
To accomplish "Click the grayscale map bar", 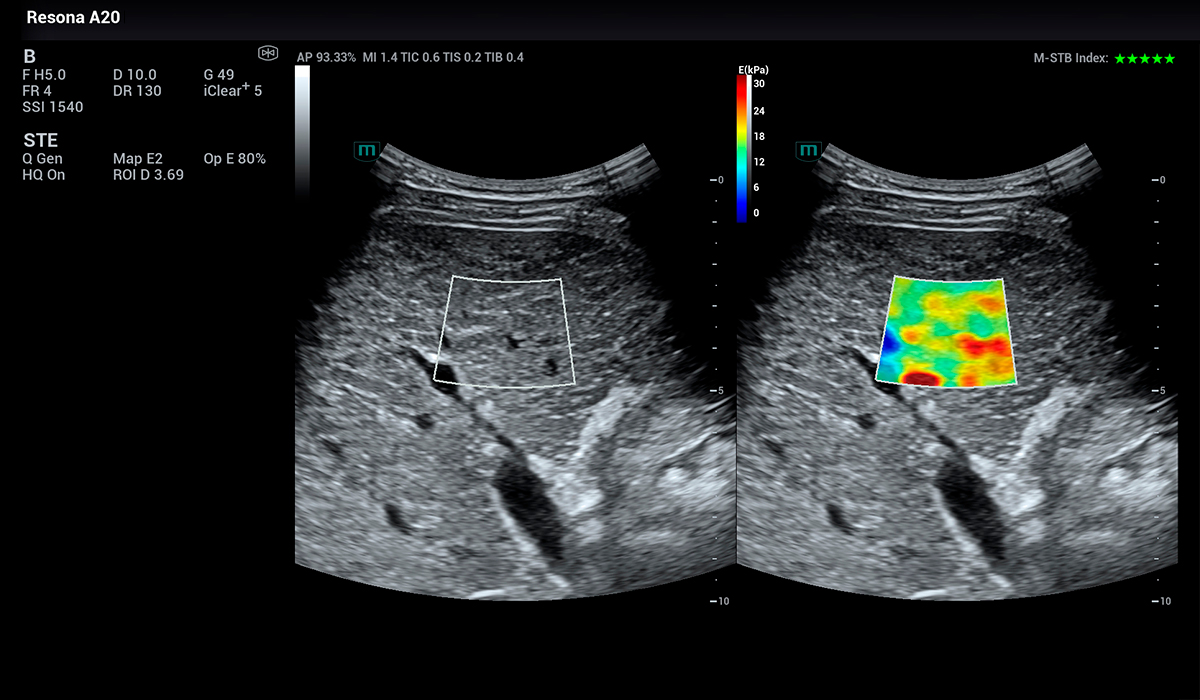I will click(x=302, y=130).
